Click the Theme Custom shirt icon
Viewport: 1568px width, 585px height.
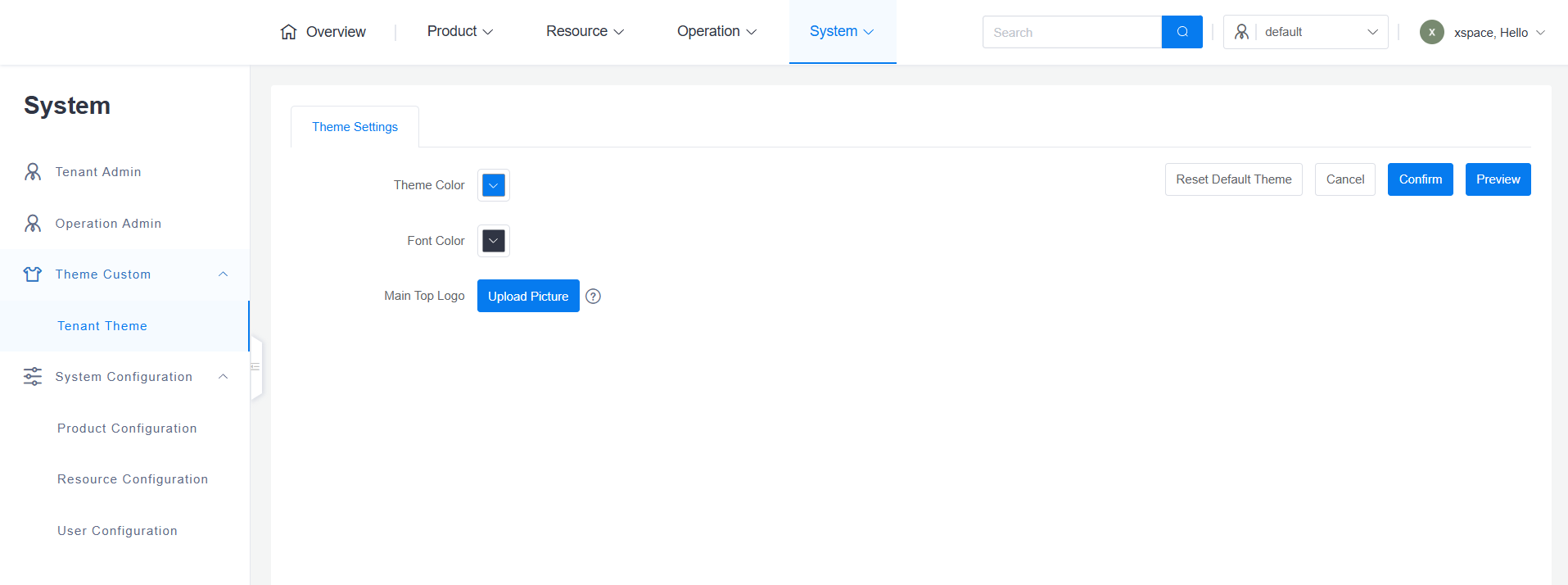33,274
